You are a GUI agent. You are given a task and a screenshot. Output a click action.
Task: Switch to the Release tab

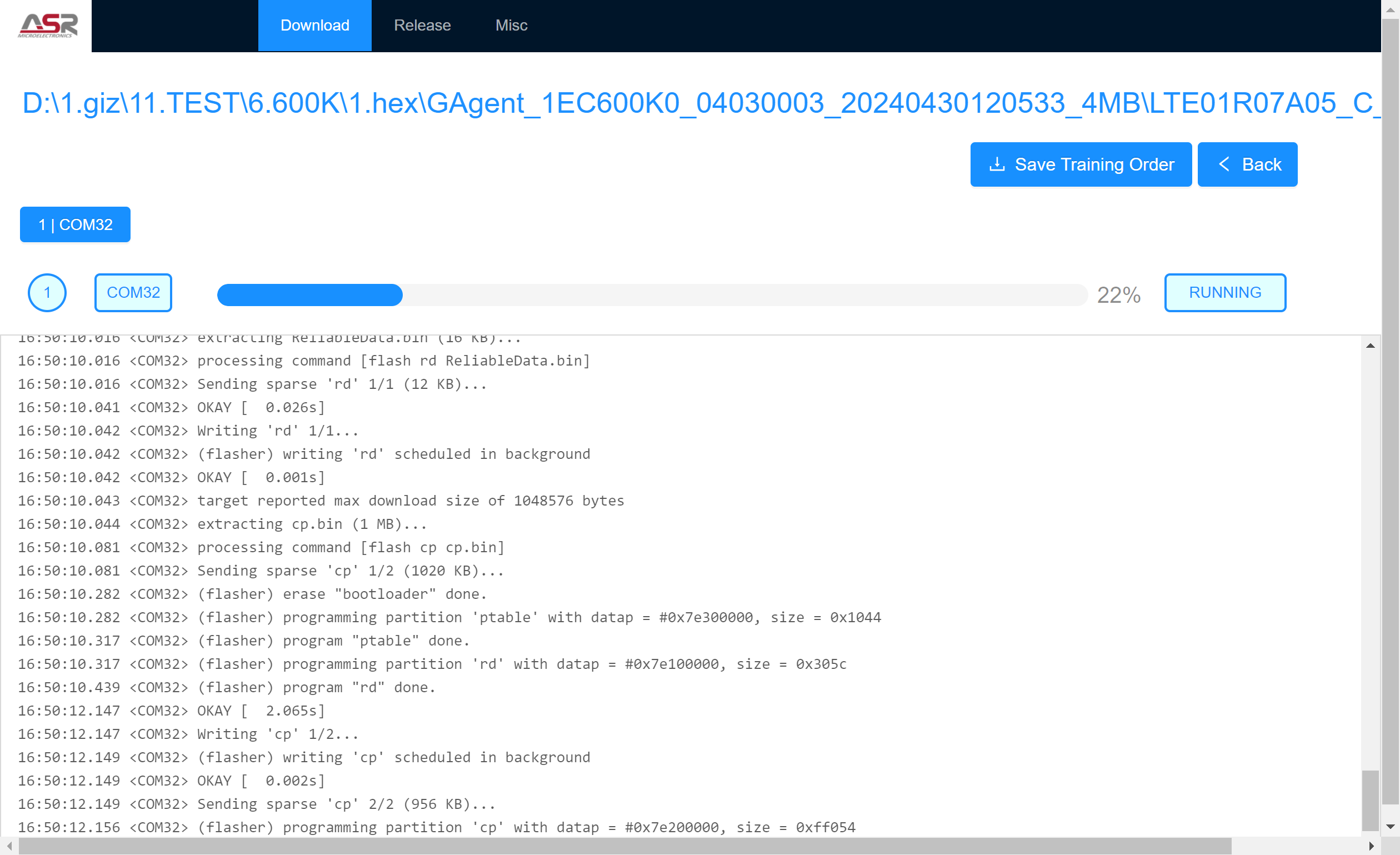[422, 26]
